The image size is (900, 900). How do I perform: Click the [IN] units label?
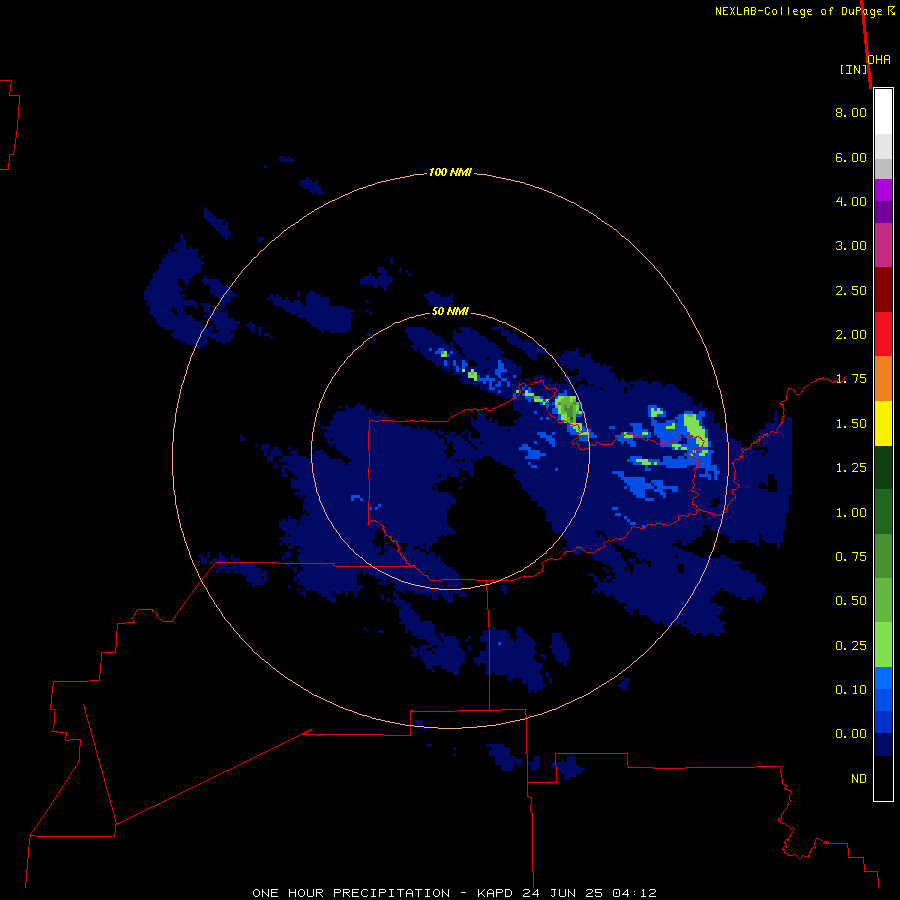click(854, 69)
